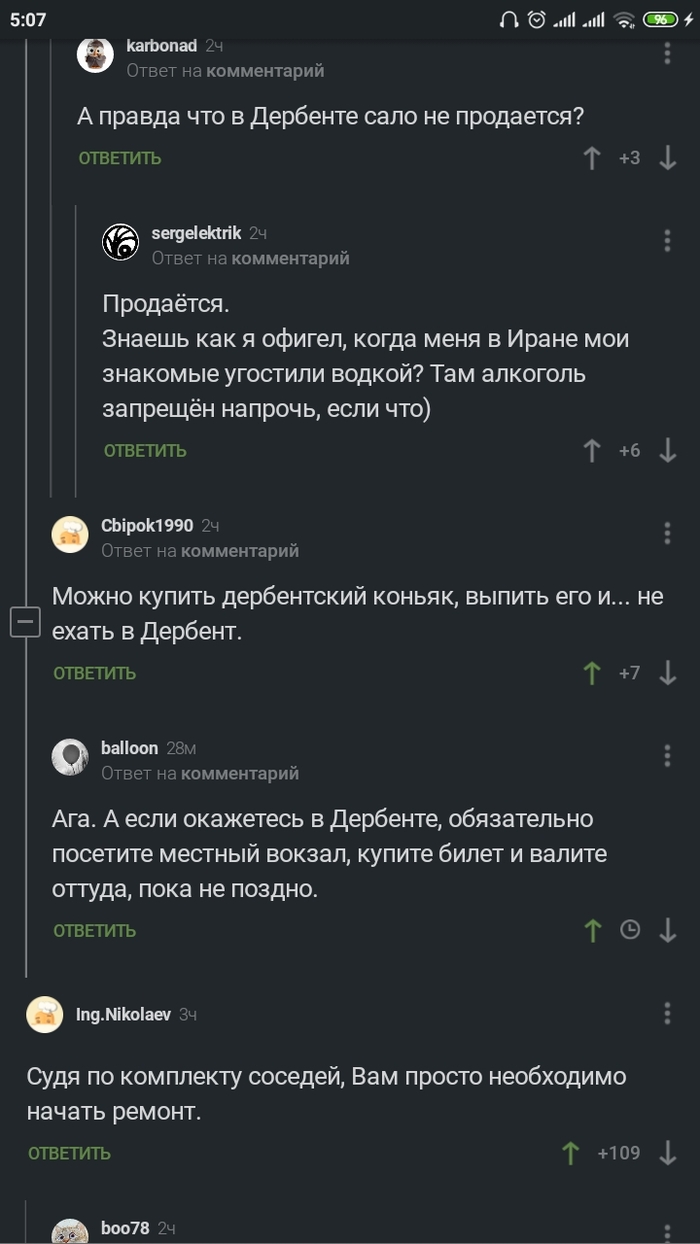
Task: Open the parent comment link under balloon's name
Action: click(x=240, y=773)
